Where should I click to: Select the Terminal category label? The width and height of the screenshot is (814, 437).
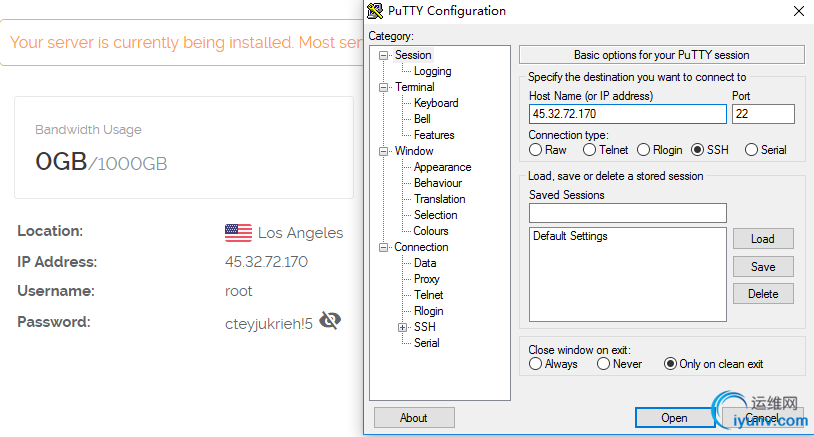(414, 87)
